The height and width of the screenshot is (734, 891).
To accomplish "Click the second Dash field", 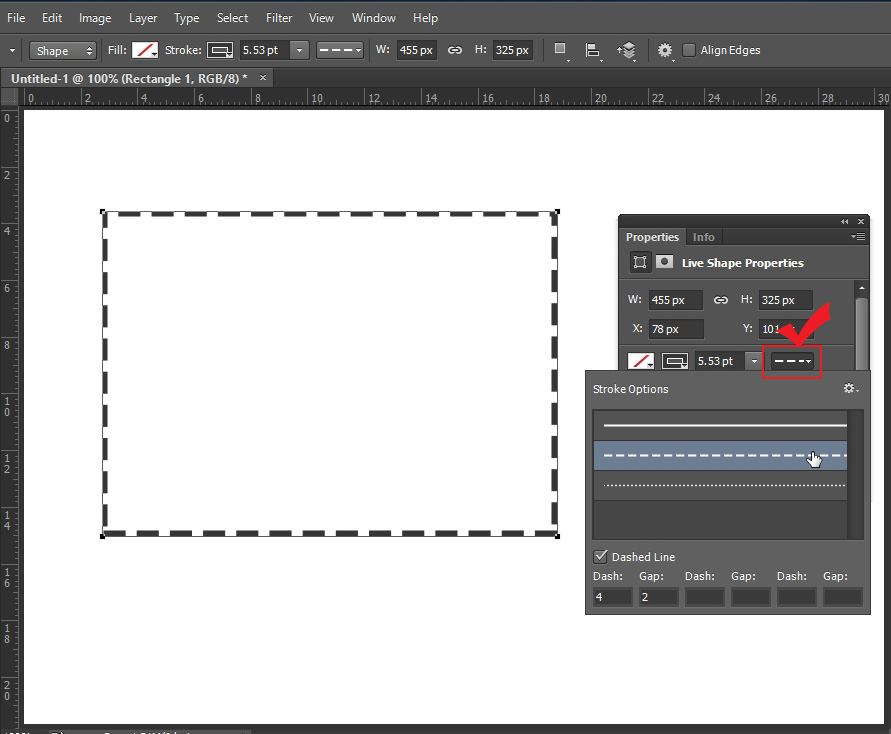I will [705, 597].
